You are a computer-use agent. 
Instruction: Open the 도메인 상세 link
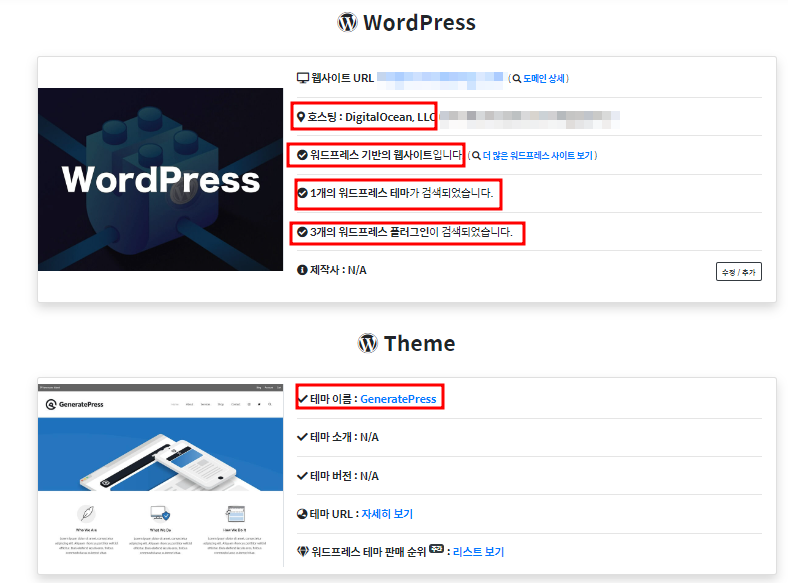544,78
